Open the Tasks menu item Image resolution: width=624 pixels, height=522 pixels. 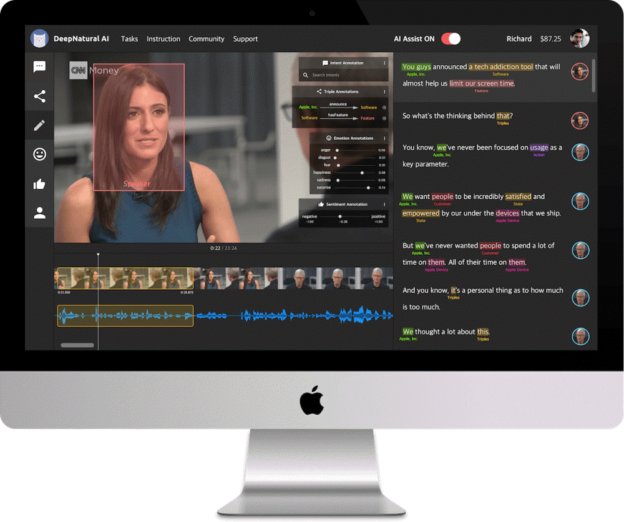tap(130, 39)
